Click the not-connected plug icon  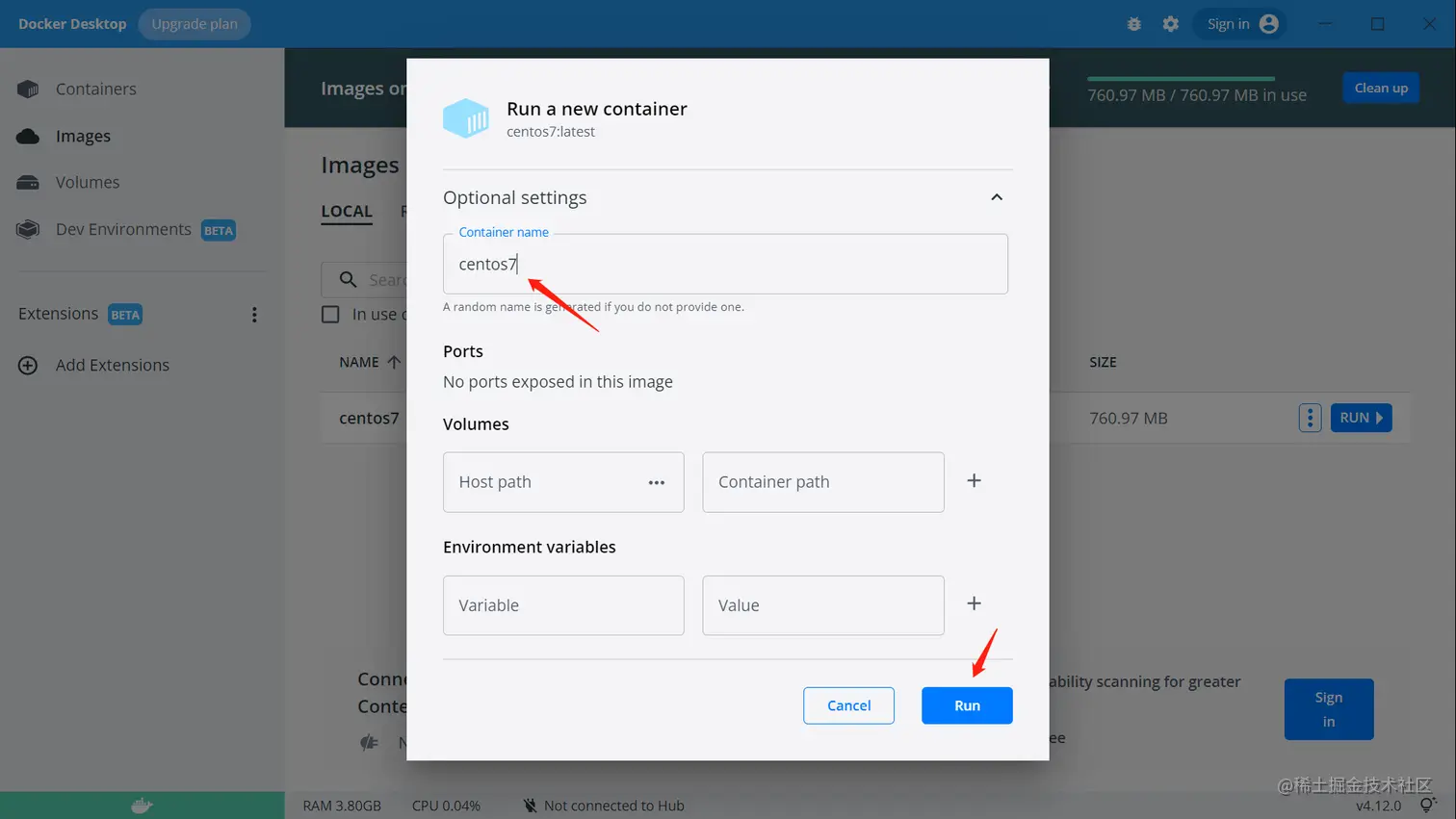point(530,806)
